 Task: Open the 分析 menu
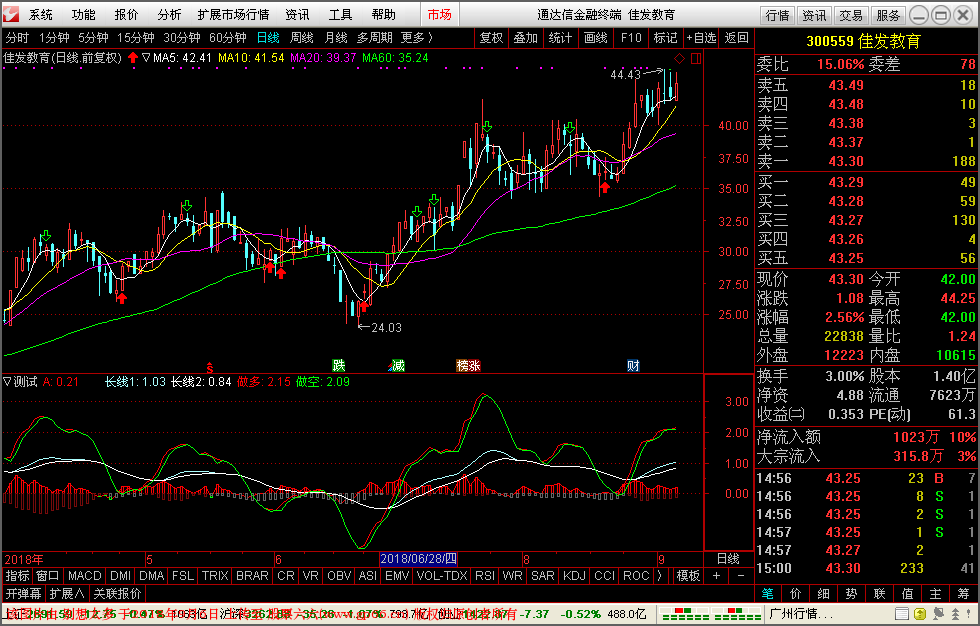tap(169, 14)
